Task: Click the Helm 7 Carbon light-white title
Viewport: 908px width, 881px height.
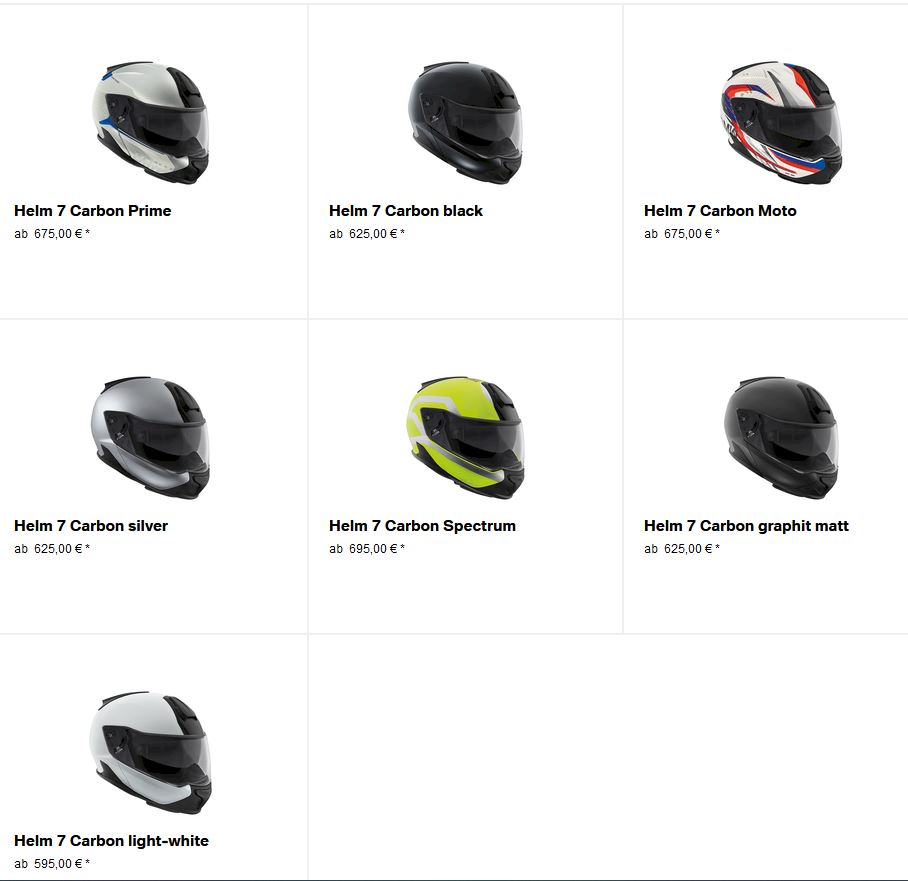Action: pos(111,841)
